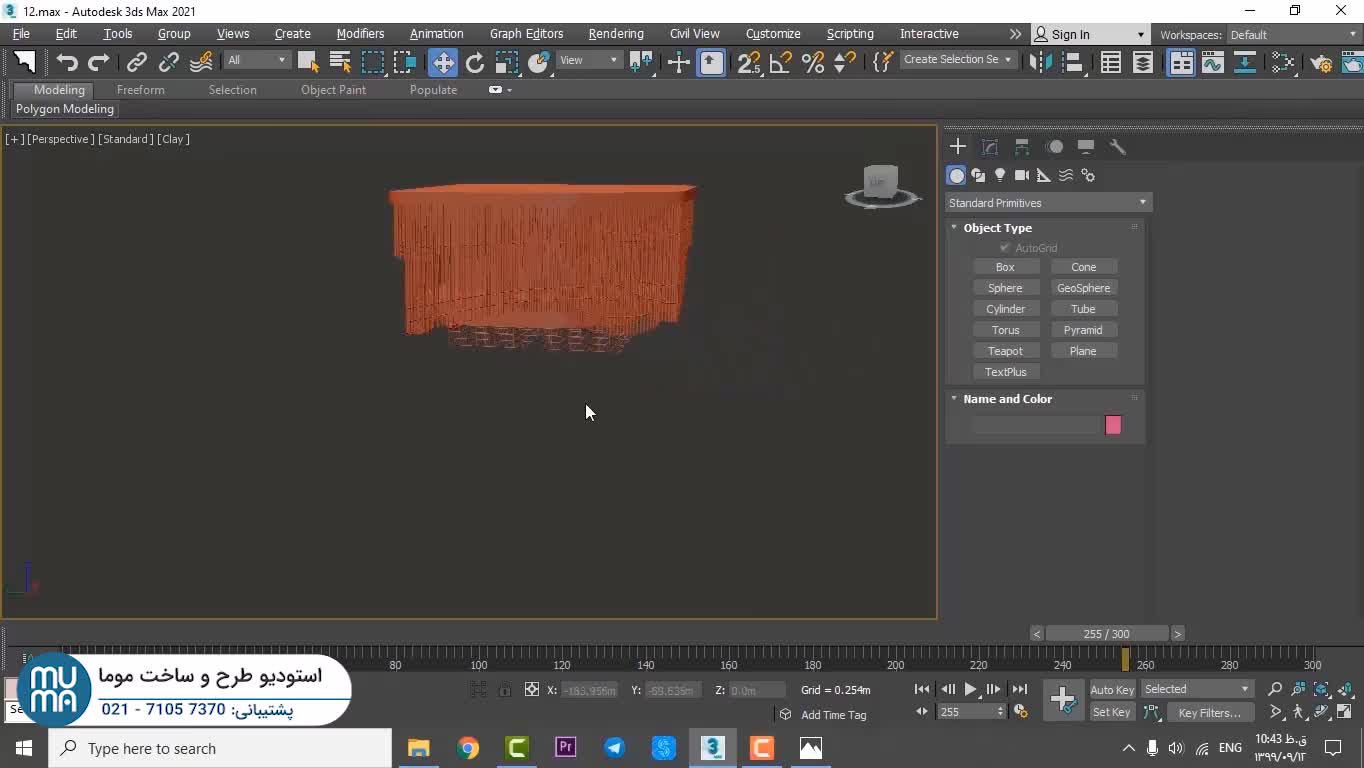Select the Cameras category icon
Image resolution: width=1364 pixels, height=768 pixels.
tap(1021, 175)
